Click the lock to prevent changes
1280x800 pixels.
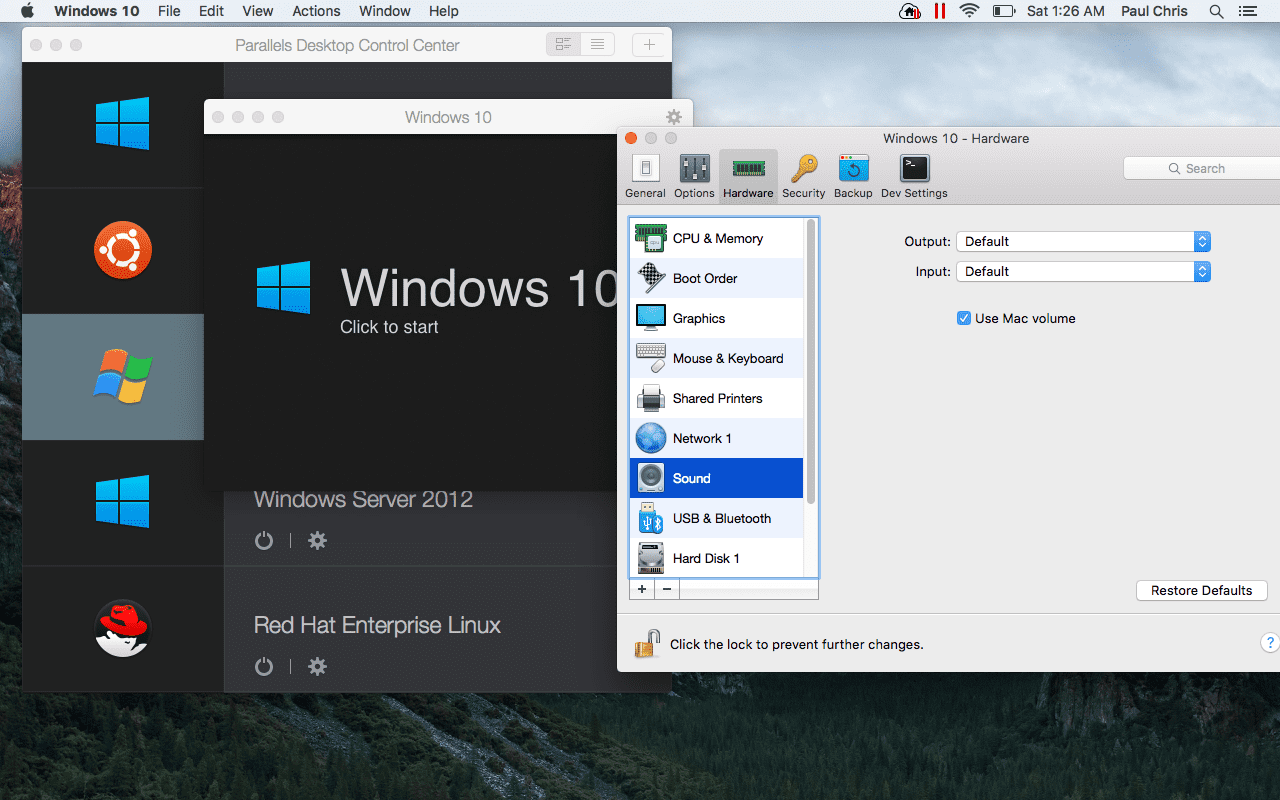tap(647, 643)
